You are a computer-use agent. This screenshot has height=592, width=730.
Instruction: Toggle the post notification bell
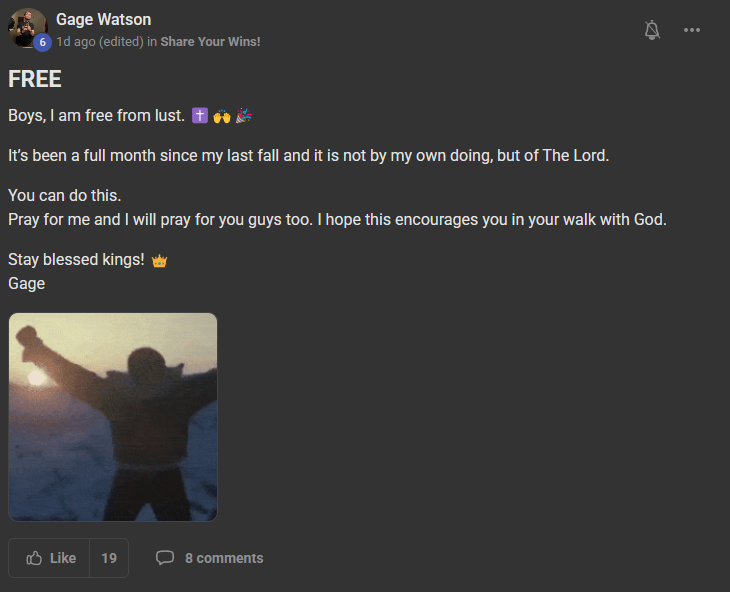click(x=652, y=30)
